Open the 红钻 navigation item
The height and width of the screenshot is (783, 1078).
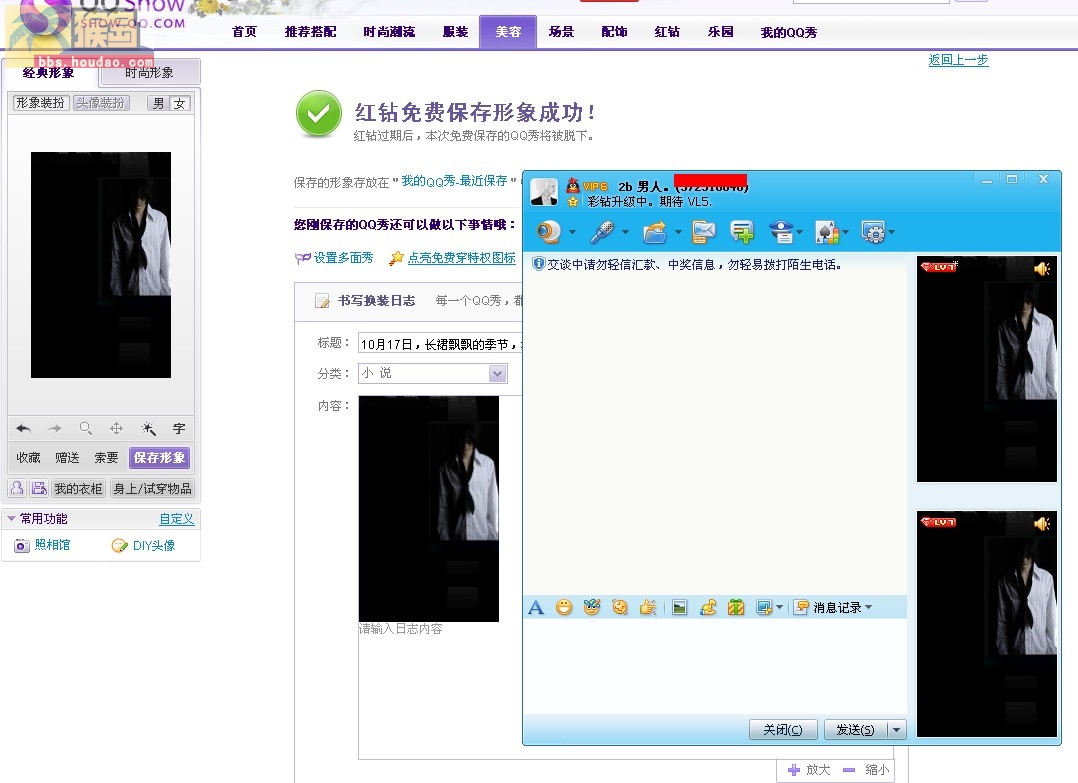[x=667, y=32]
